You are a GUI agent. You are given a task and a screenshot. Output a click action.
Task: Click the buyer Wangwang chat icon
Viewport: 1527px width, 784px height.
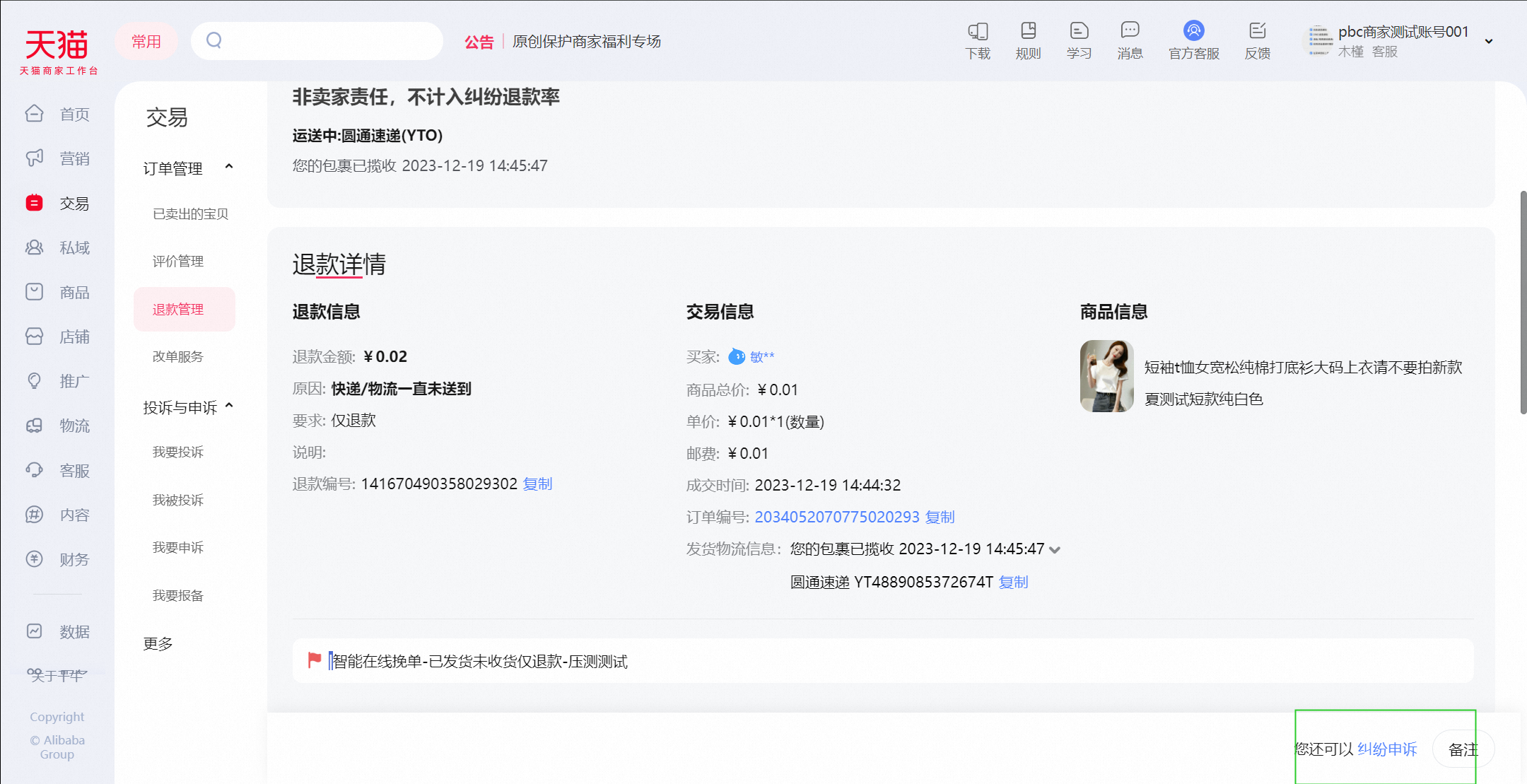737,356
